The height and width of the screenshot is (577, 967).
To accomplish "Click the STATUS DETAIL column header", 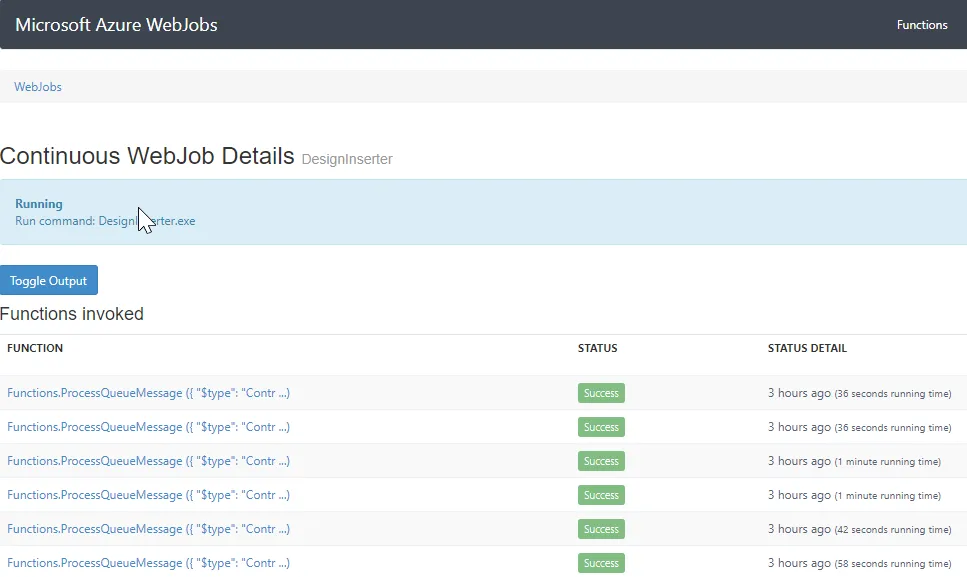I will [807, 348].
